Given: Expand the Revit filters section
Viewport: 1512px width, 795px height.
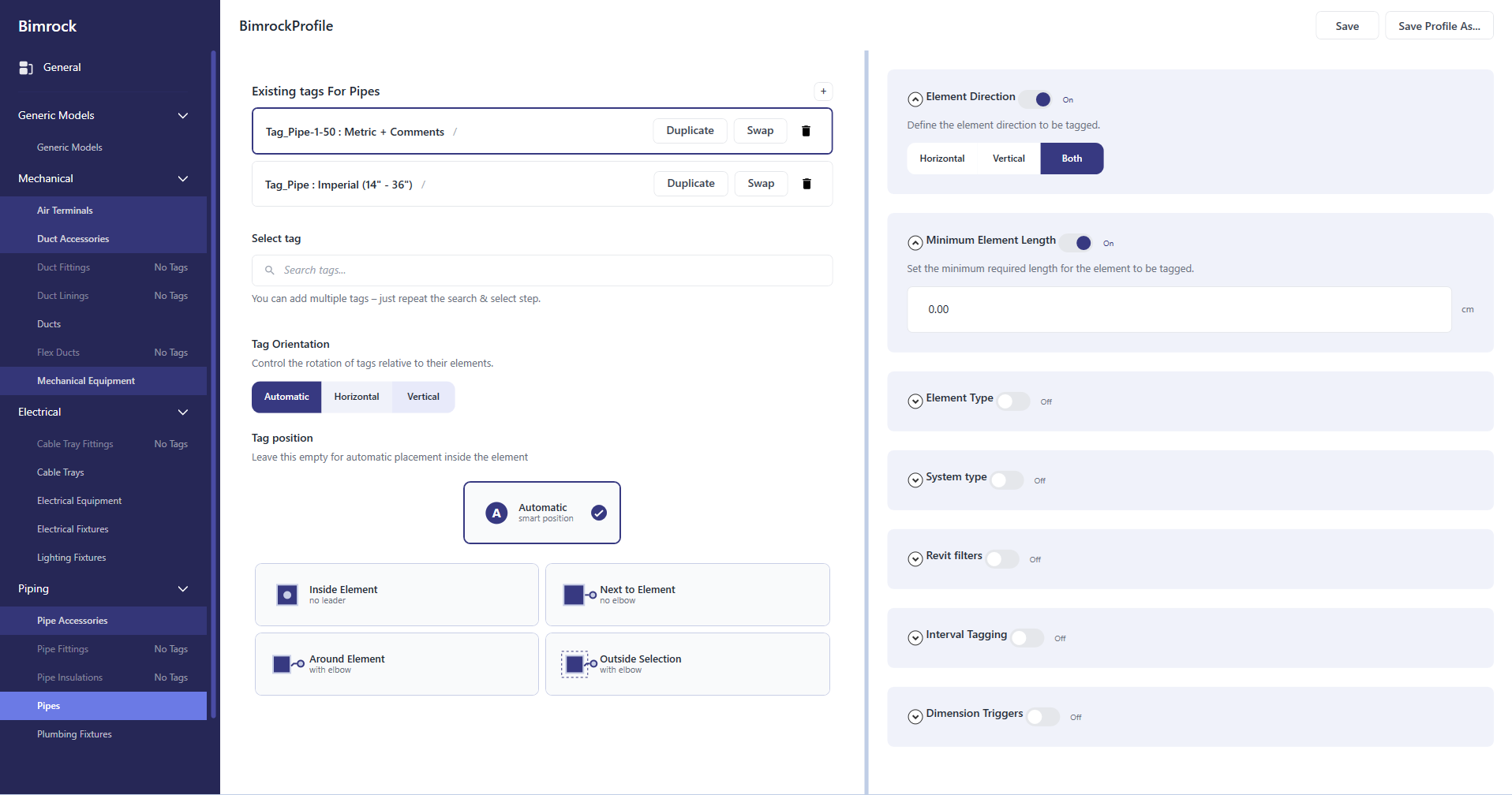Looking at the screenshot, I should pyautogui.click(x=915, y=558).
